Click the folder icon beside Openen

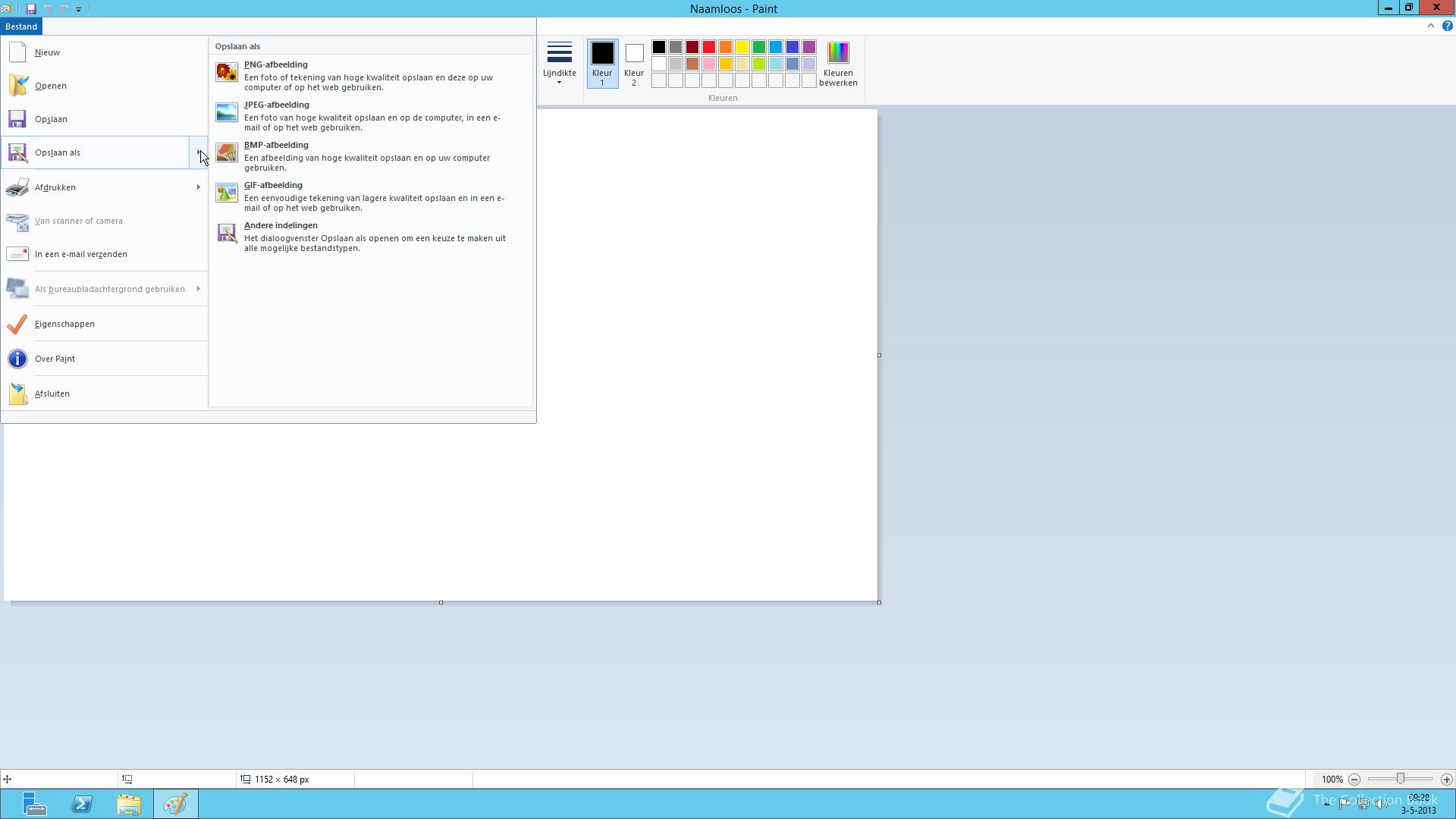pos(17,86)
